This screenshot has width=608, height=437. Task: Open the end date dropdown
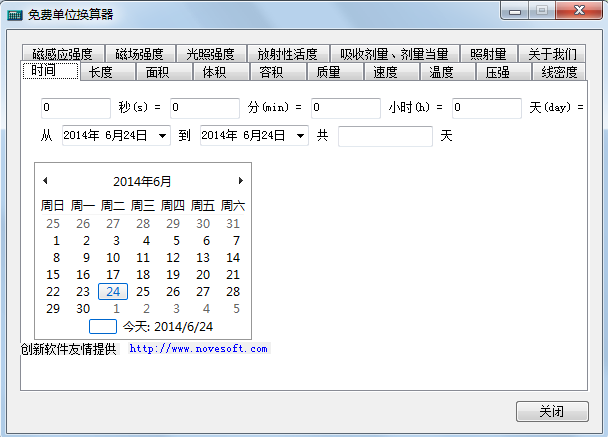coord(300,136)
